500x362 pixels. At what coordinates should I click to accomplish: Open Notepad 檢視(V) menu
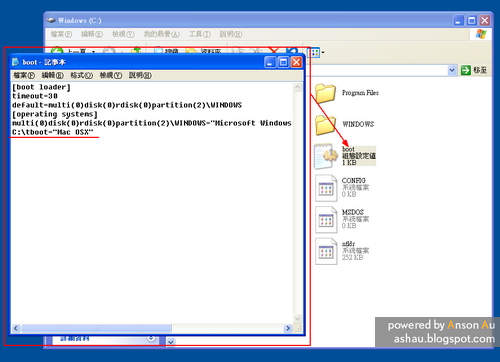click(x=111, y=75)
